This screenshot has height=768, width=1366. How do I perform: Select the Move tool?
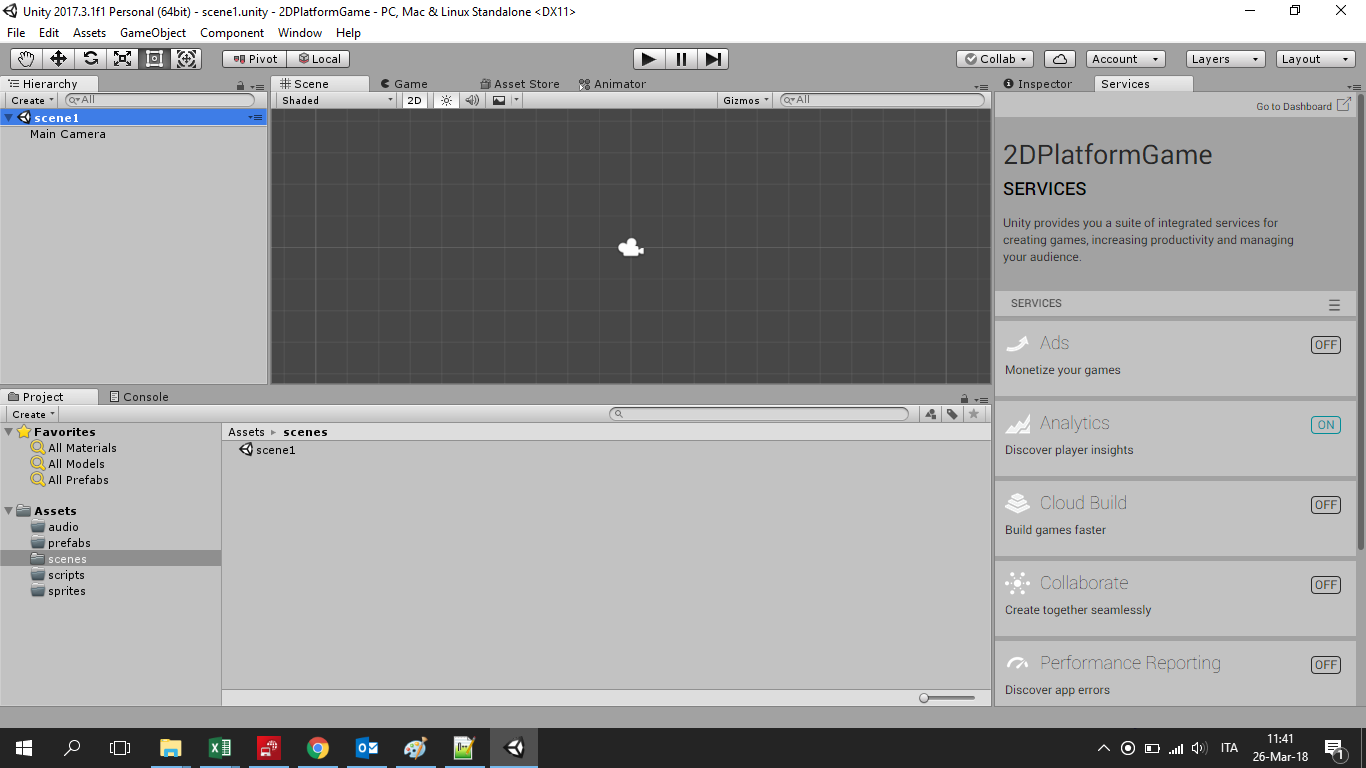click(x=58, y=59)
